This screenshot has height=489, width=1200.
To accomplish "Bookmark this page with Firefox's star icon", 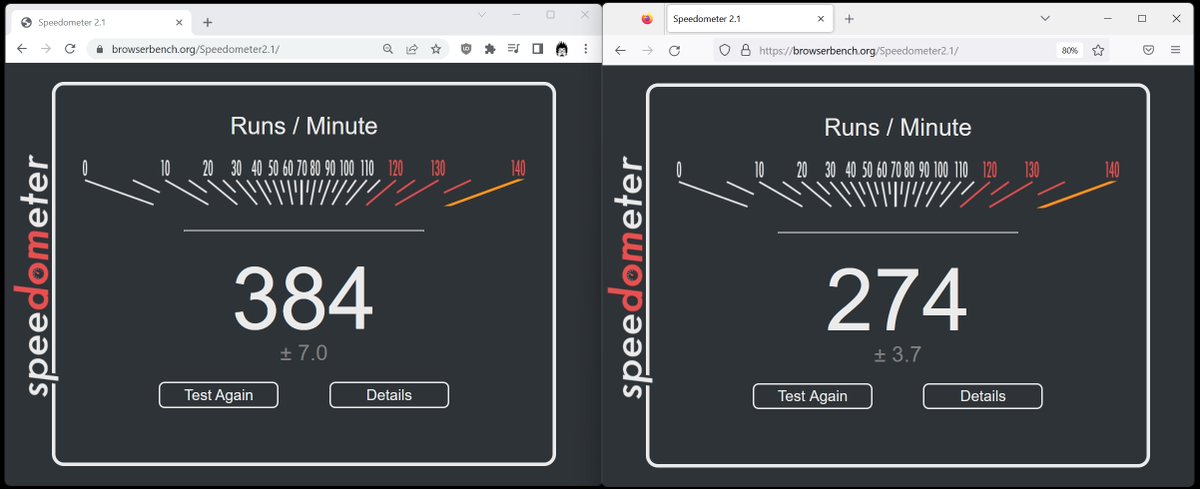I will [1098, 50].
